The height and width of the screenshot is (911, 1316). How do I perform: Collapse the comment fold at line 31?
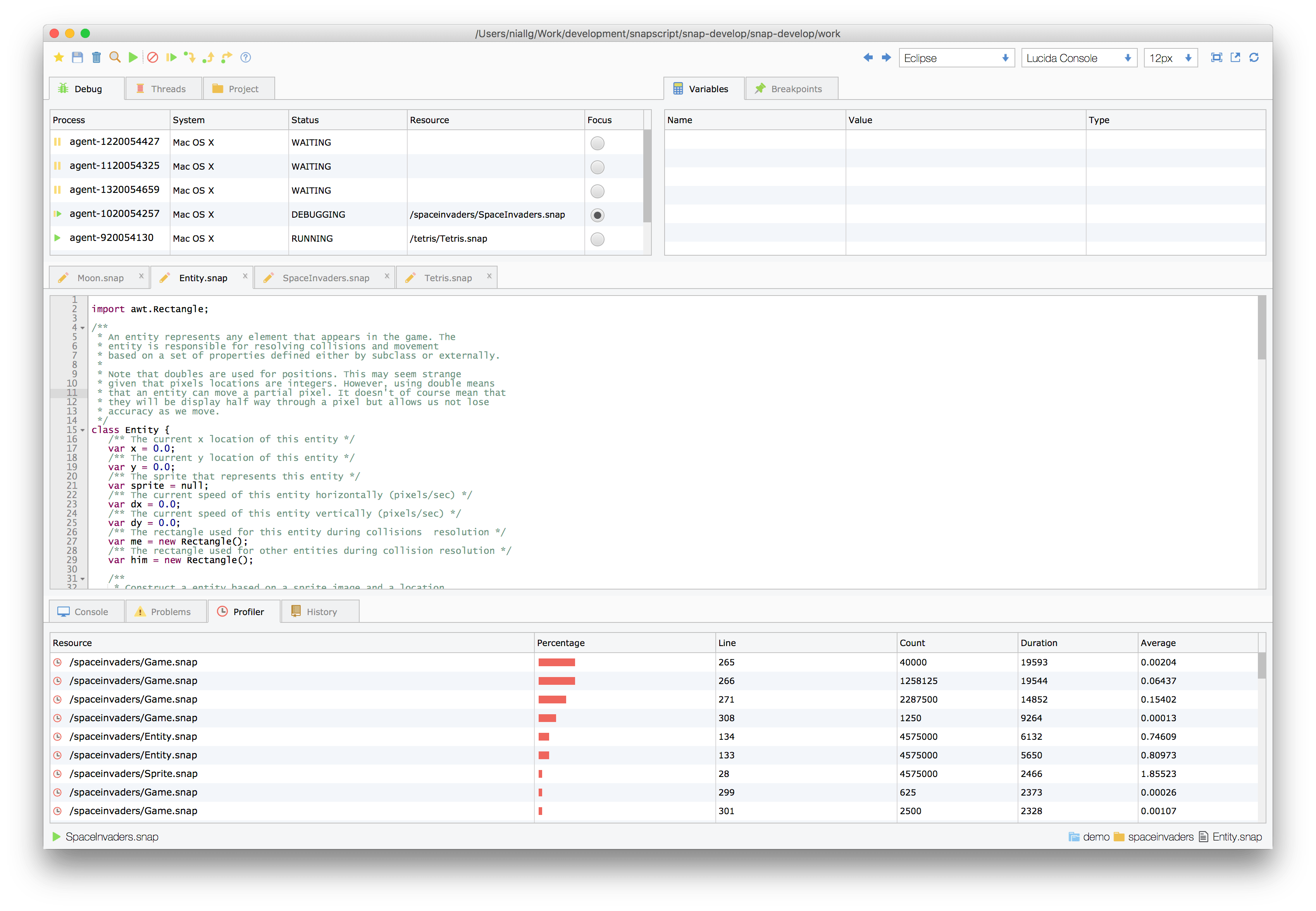[83, 579]
